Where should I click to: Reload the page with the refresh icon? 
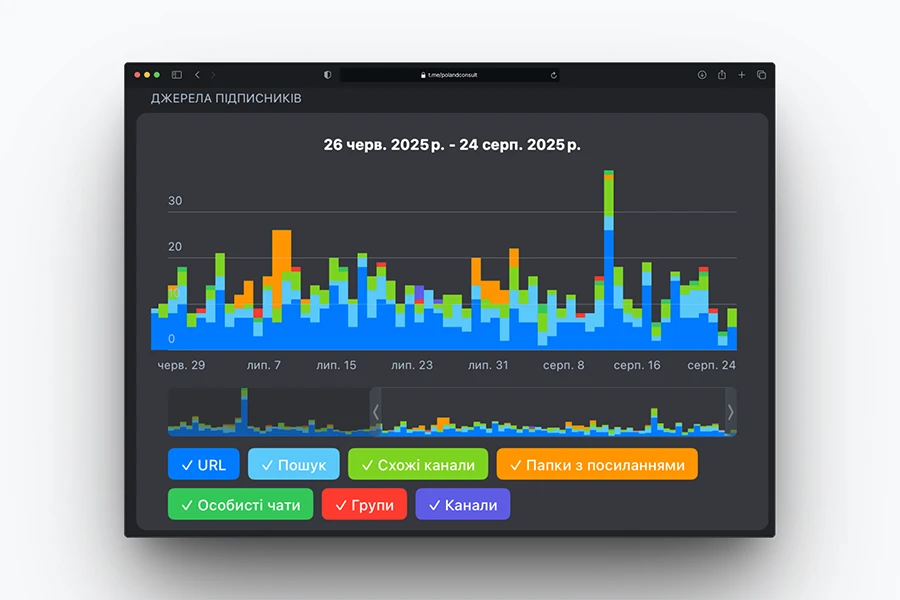(553, 75)
